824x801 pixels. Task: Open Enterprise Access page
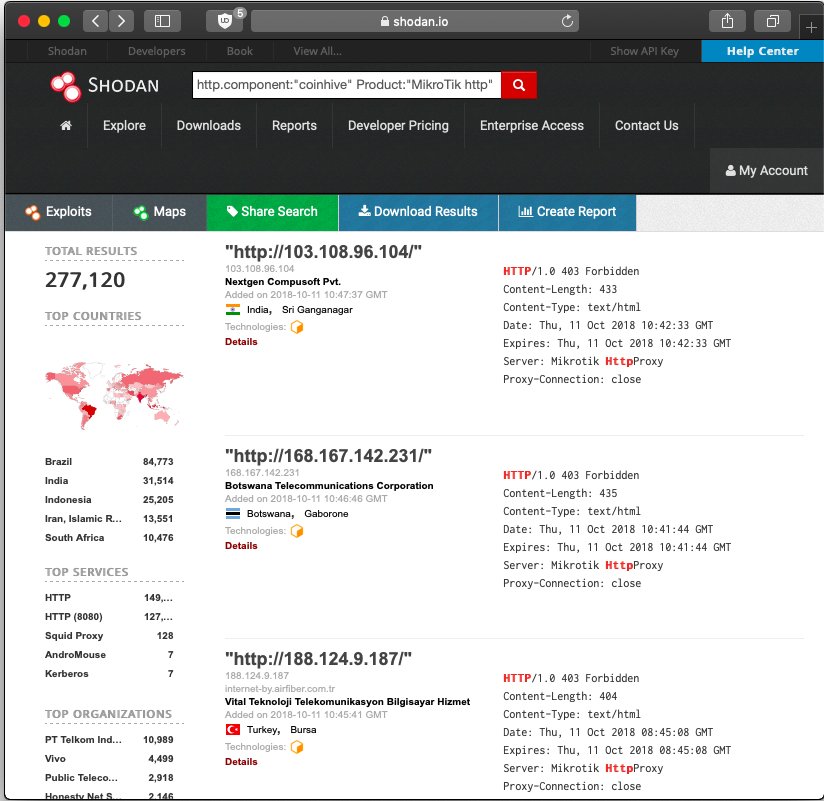[532, 126]
